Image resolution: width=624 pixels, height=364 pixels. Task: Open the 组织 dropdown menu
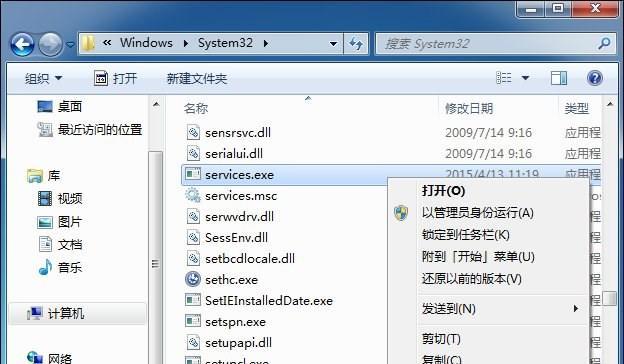43,78
